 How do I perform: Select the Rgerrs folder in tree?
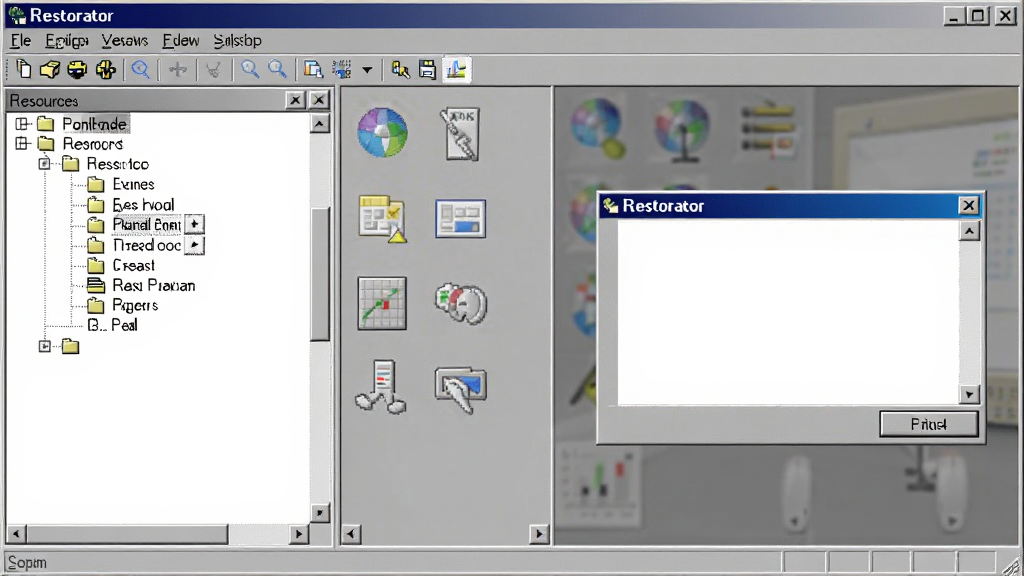[122, 305]
